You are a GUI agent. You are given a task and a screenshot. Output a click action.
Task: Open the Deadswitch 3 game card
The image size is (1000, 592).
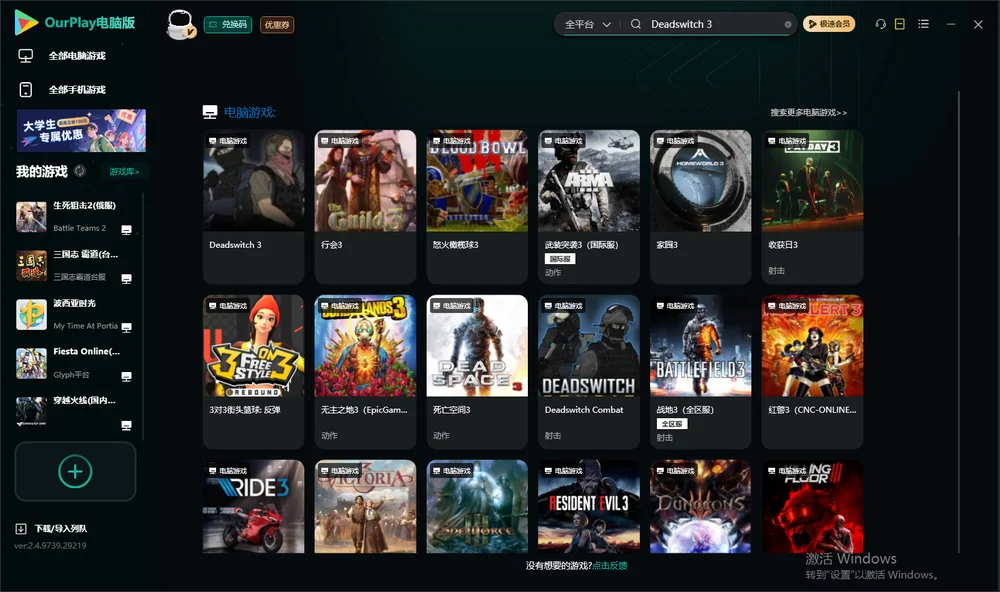(253, 207)
